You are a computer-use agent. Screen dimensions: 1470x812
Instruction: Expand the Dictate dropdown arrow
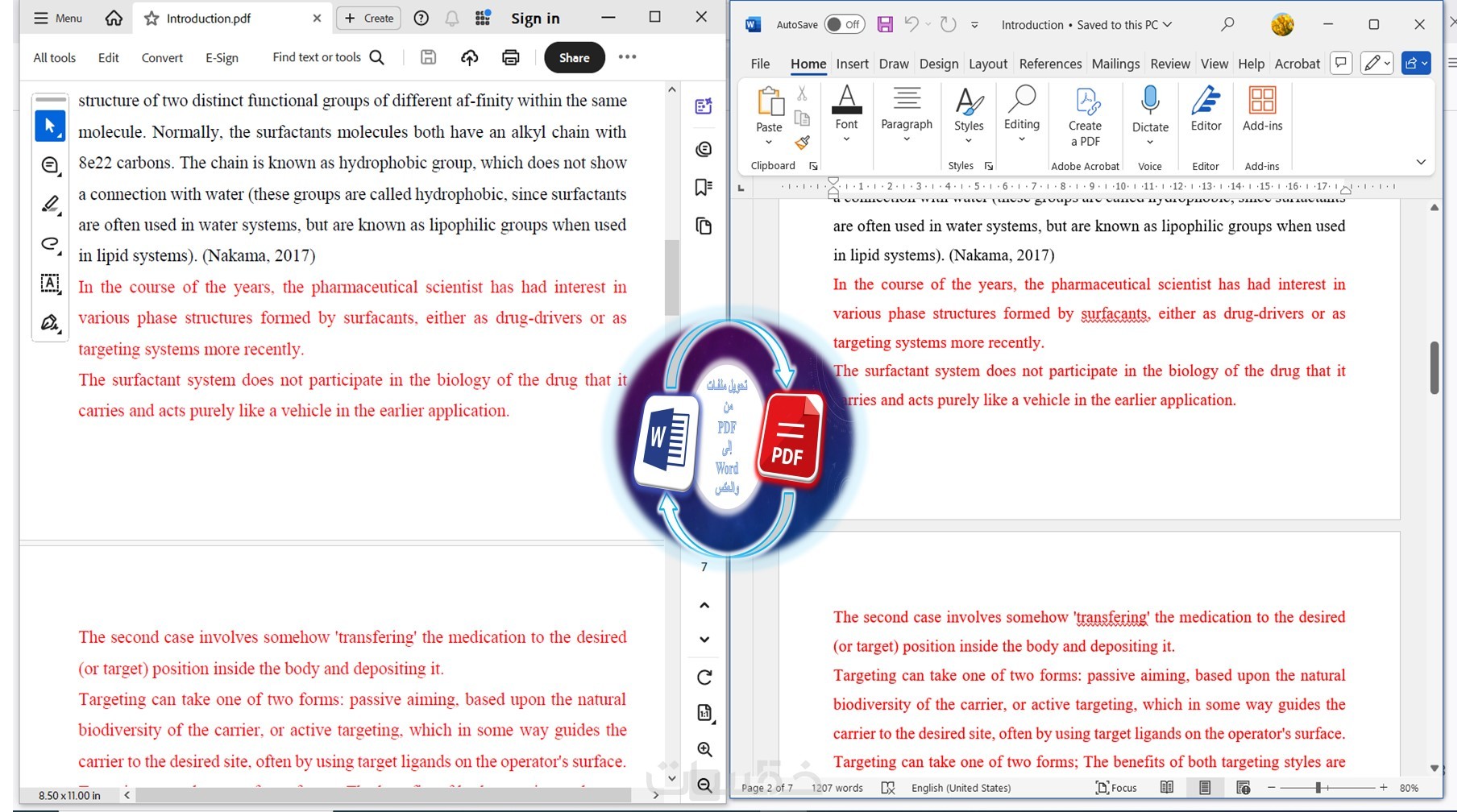1150,143
